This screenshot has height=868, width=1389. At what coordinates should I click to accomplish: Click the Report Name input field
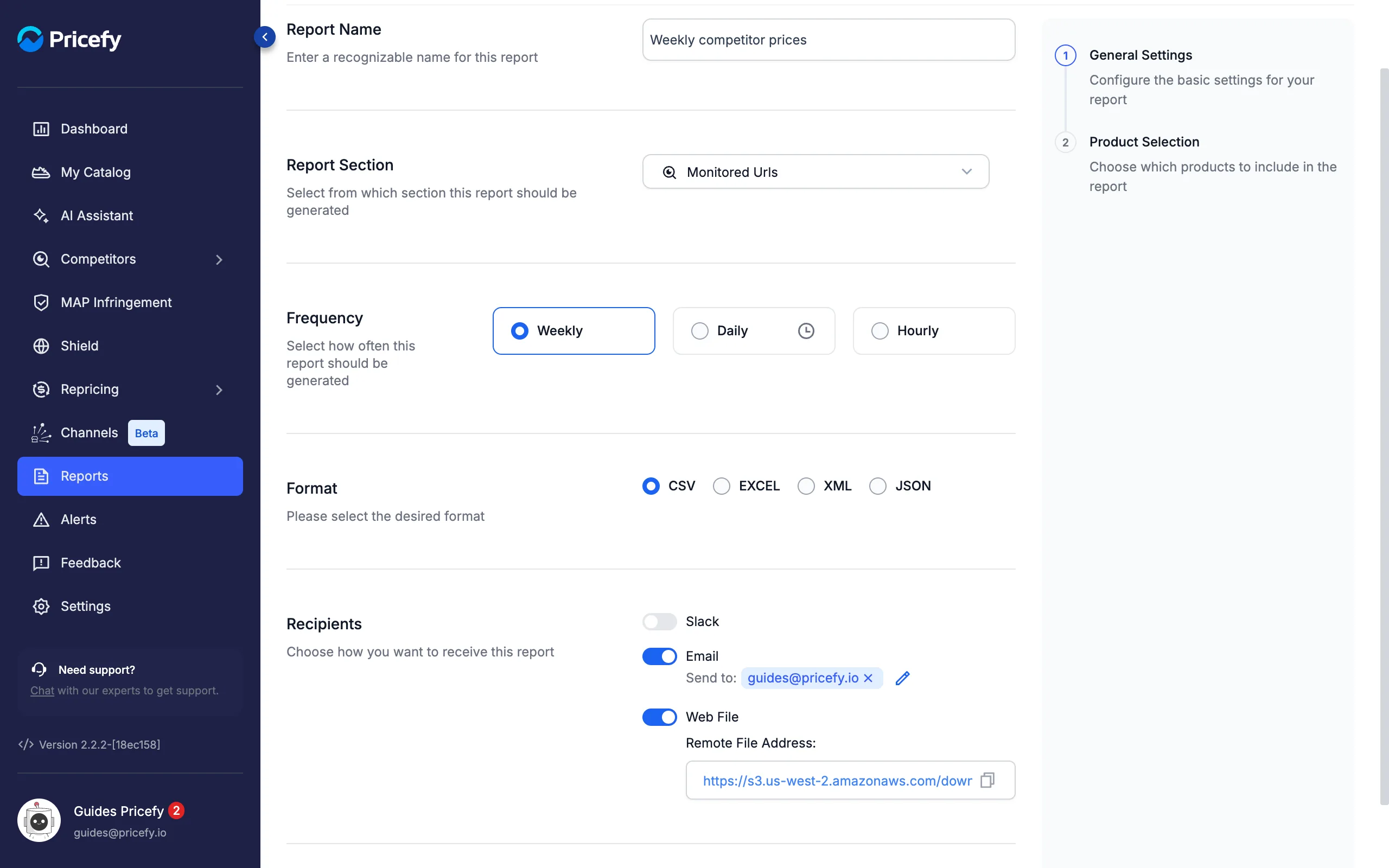click(828, 40)
